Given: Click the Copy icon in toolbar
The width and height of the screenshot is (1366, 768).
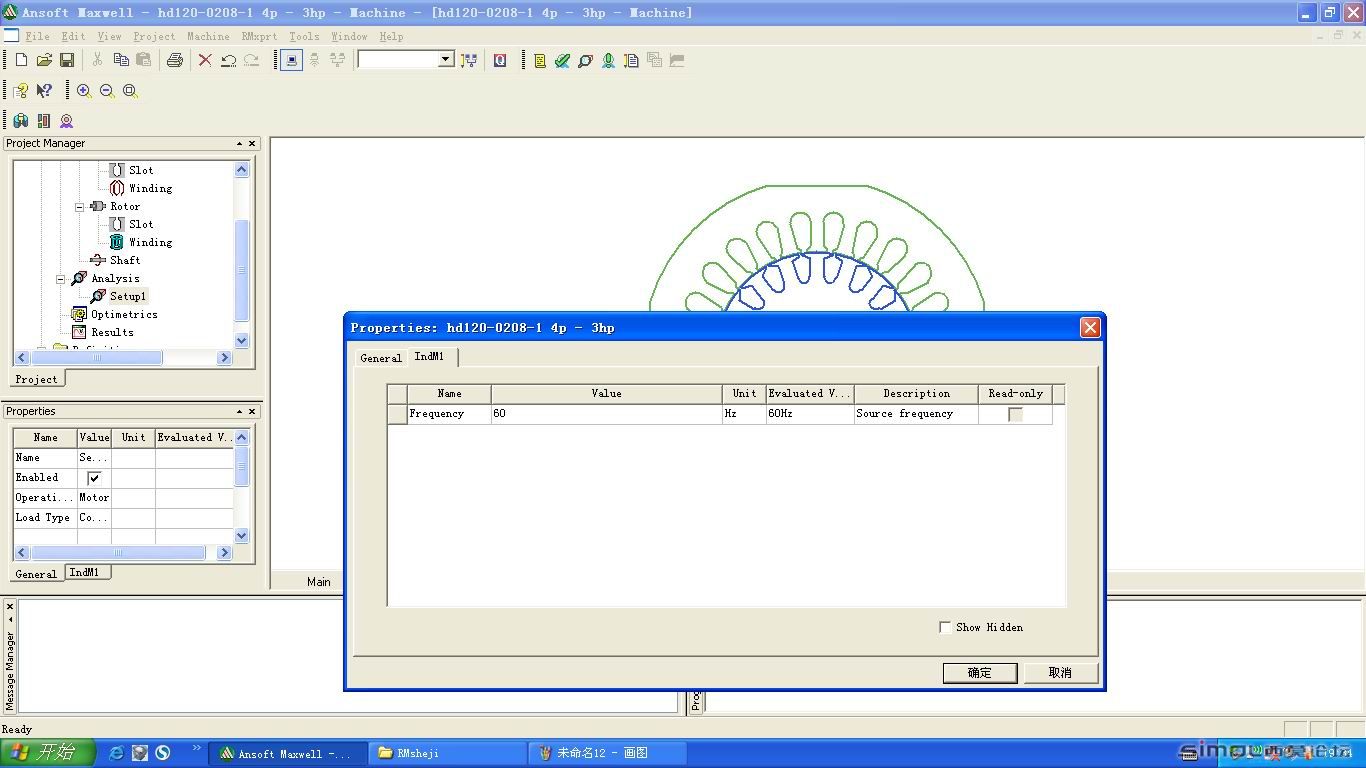Looking at the screenshot, I should (121, 60).
